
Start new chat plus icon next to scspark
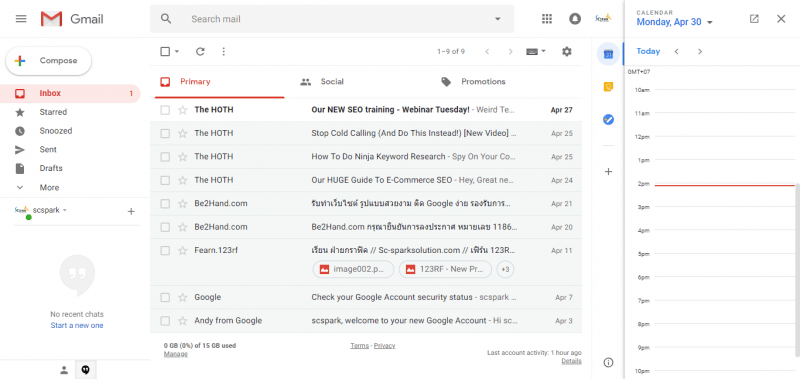(131, 211)
